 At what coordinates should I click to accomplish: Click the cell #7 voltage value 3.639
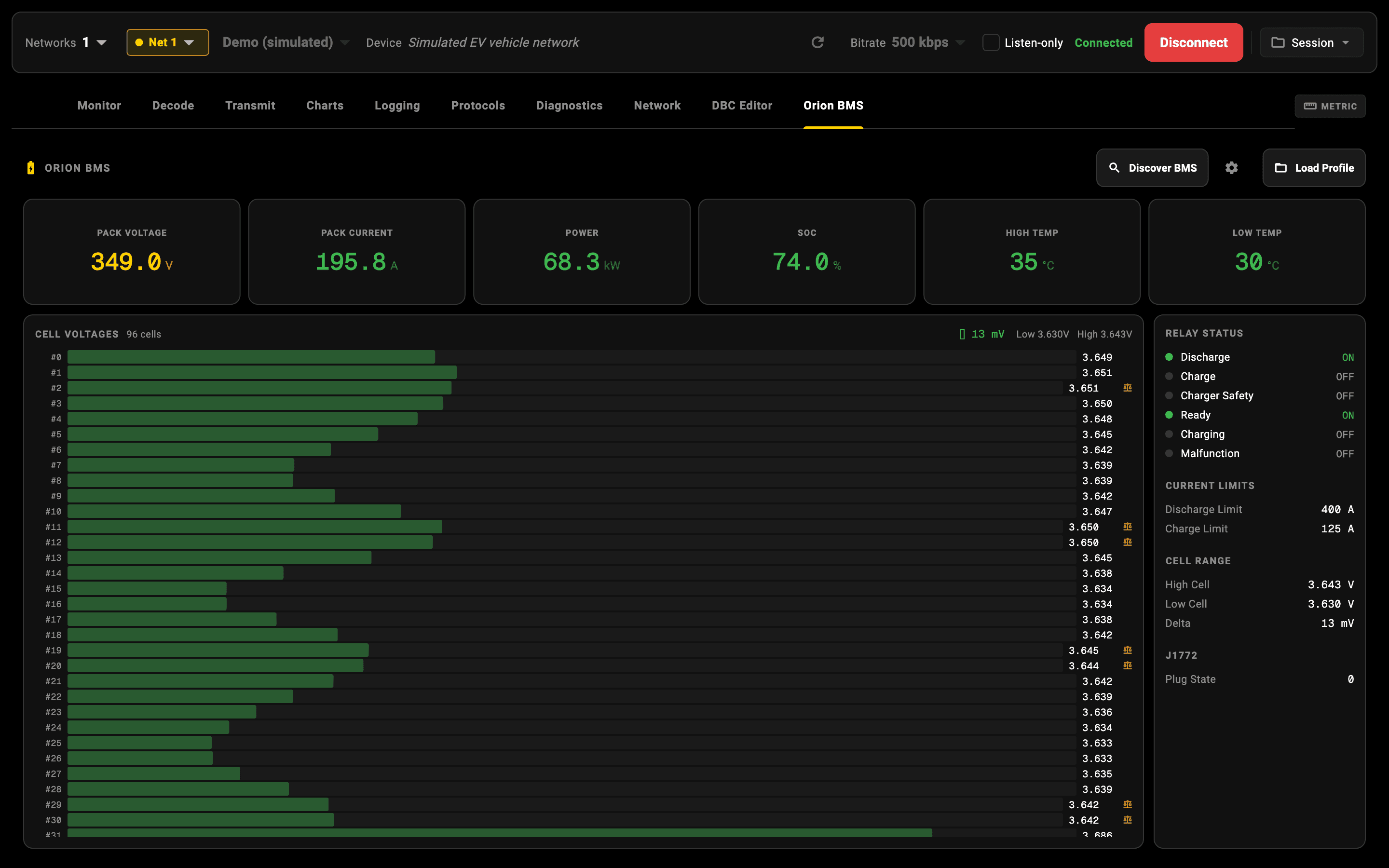pyautogui.click(x=1097, y=465)
